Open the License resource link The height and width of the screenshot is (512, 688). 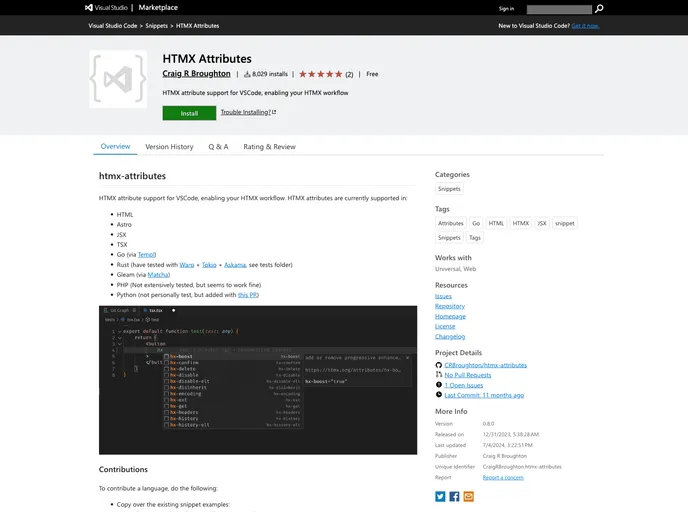(445, 326)
